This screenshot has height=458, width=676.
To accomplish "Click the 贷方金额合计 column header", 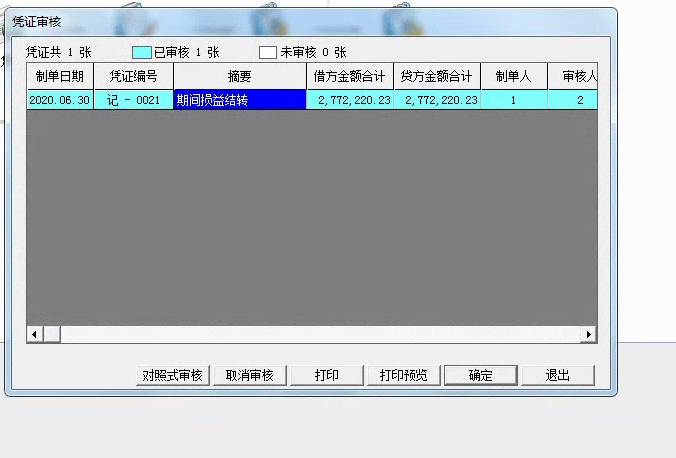I will click(x=437, y=76).
